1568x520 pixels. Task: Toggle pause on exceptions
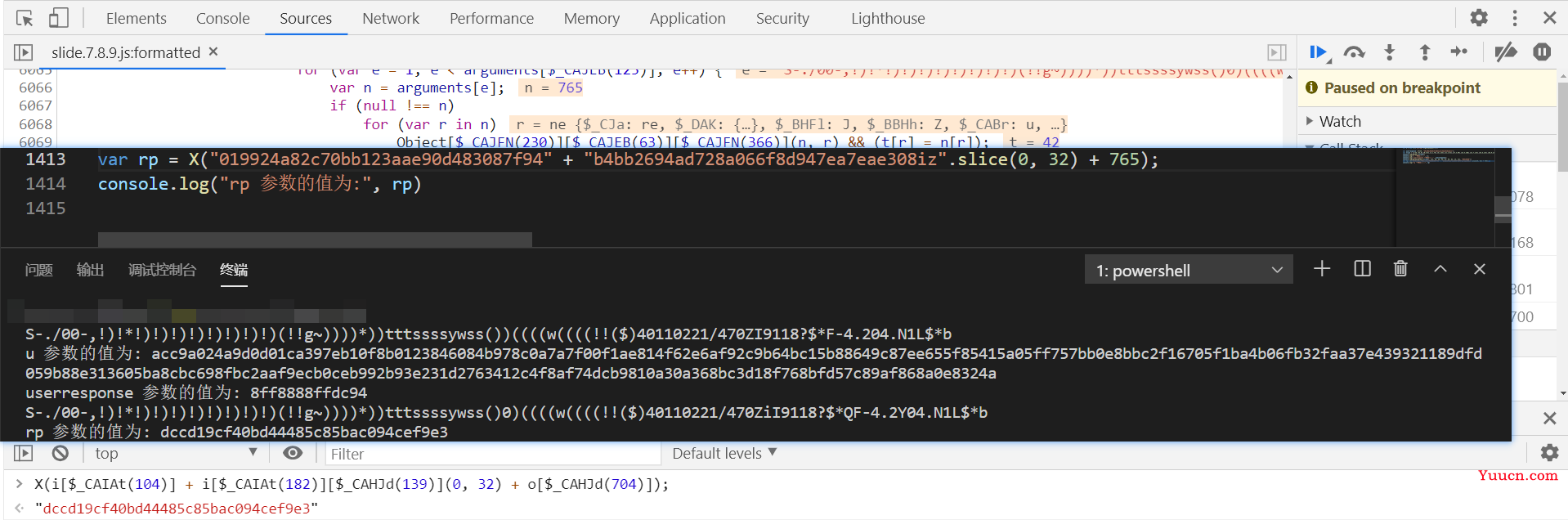pyautogui.click(x=1542, y=52)
